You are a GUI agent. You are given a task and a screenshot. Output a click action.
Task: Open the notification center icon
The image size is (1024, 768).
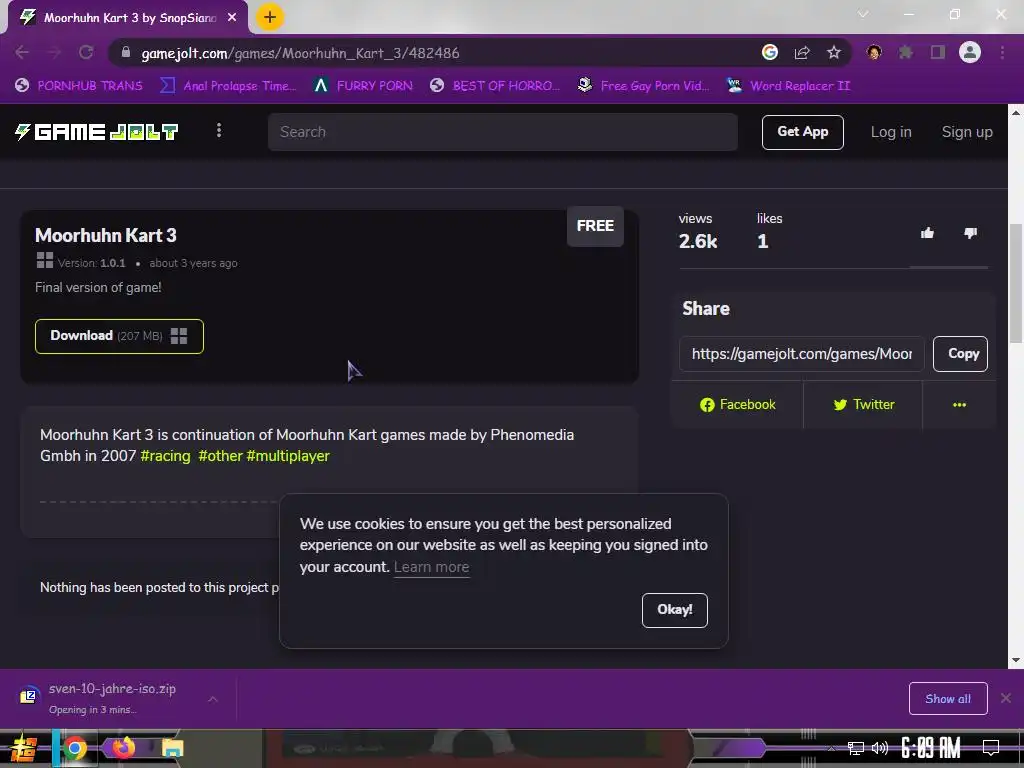(991, 748)
